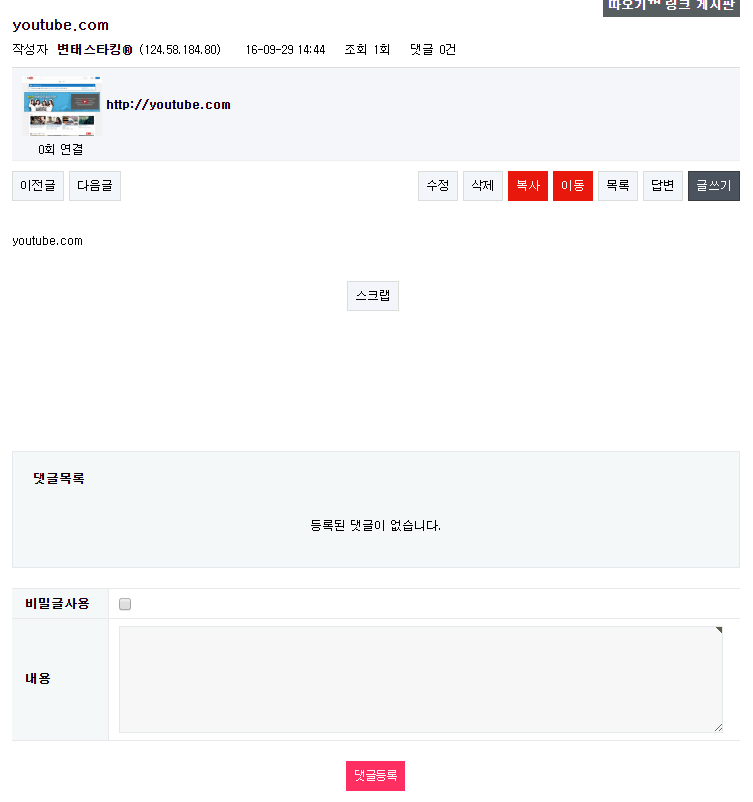Open the youtube.com thumbnail preview
The image size is (753, 802).
tap(61, 106)
